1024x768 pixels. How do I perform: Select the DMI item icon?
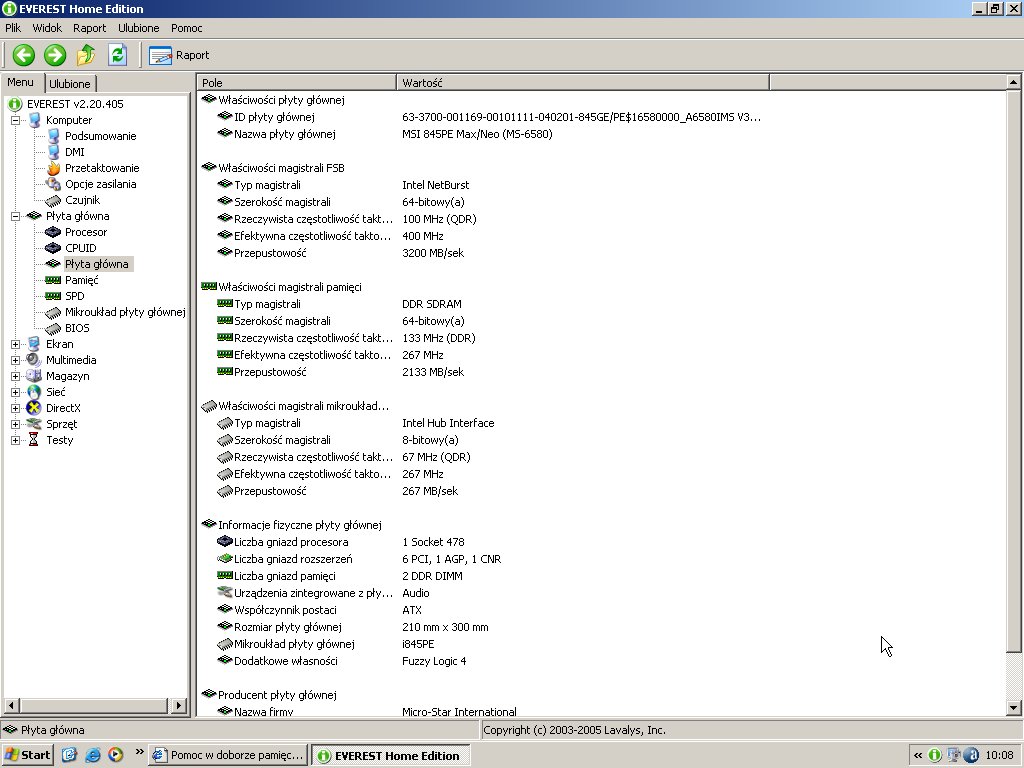coord(54,152)
